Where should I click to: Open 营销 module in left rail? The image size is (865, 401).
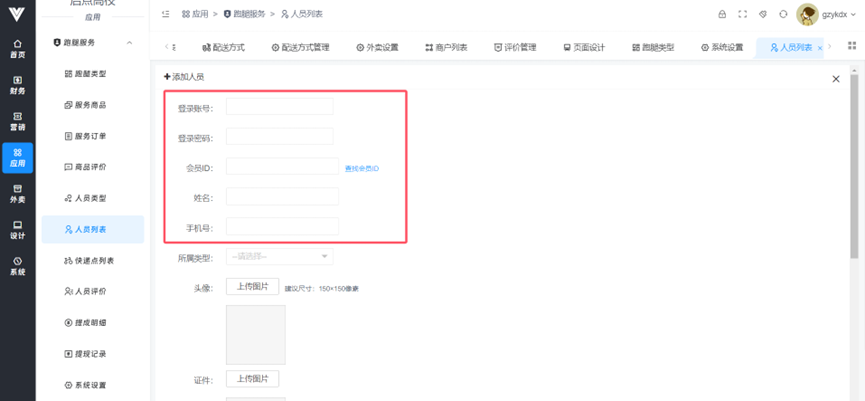[17, 121]
